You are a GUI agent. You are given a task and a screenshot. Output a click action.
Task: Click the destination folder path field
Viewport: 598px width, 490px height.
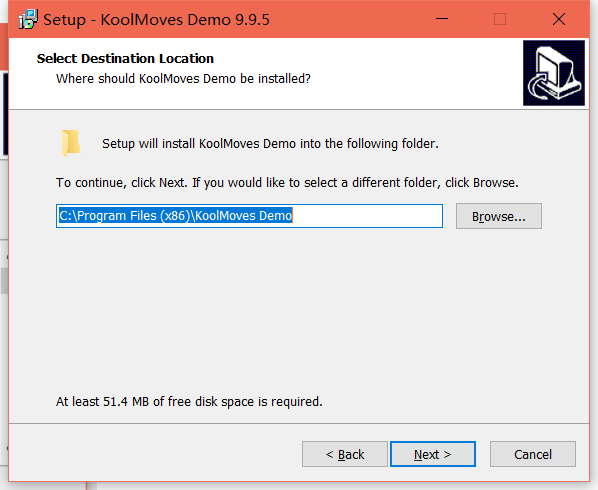pyautogui.click(x=249, y=216)
